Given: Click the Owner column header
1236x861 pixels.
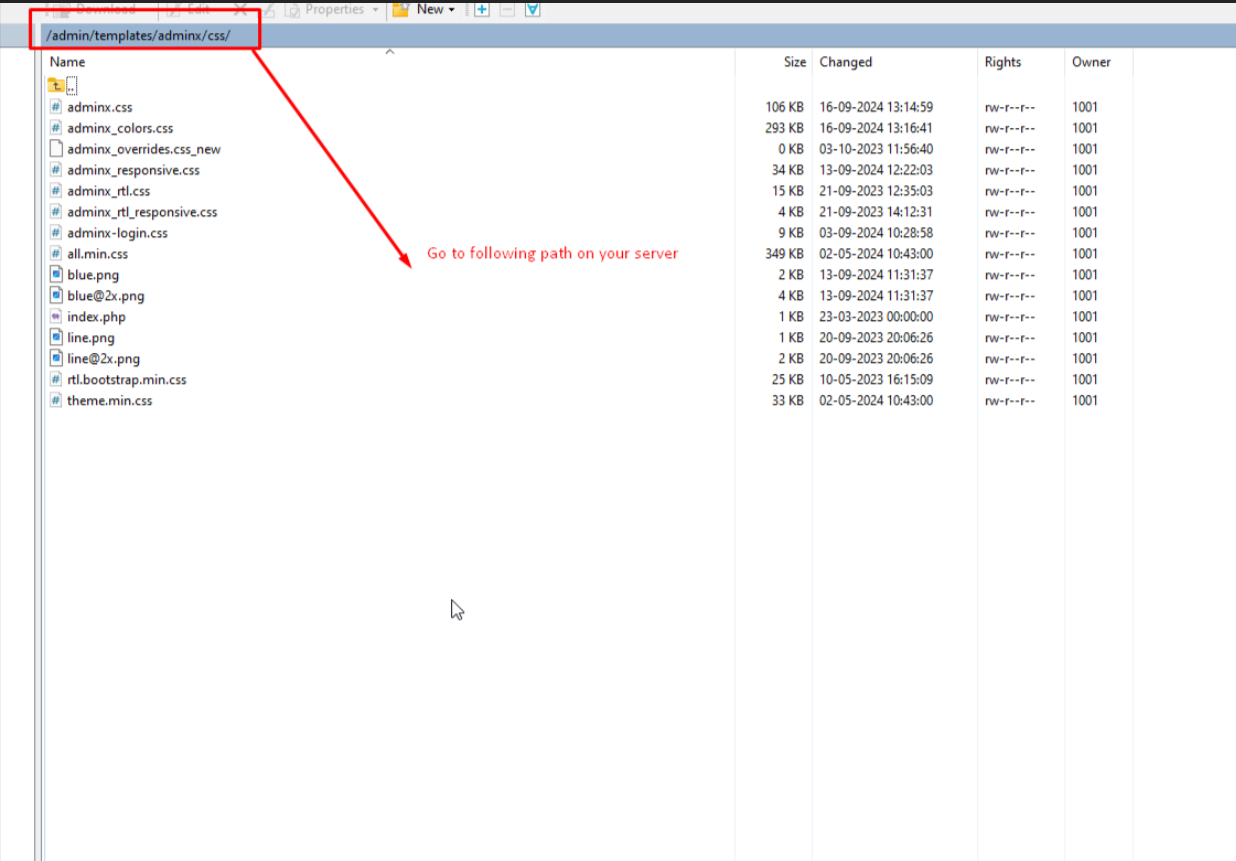Looking at the screenshot, I should point(1091,62).
